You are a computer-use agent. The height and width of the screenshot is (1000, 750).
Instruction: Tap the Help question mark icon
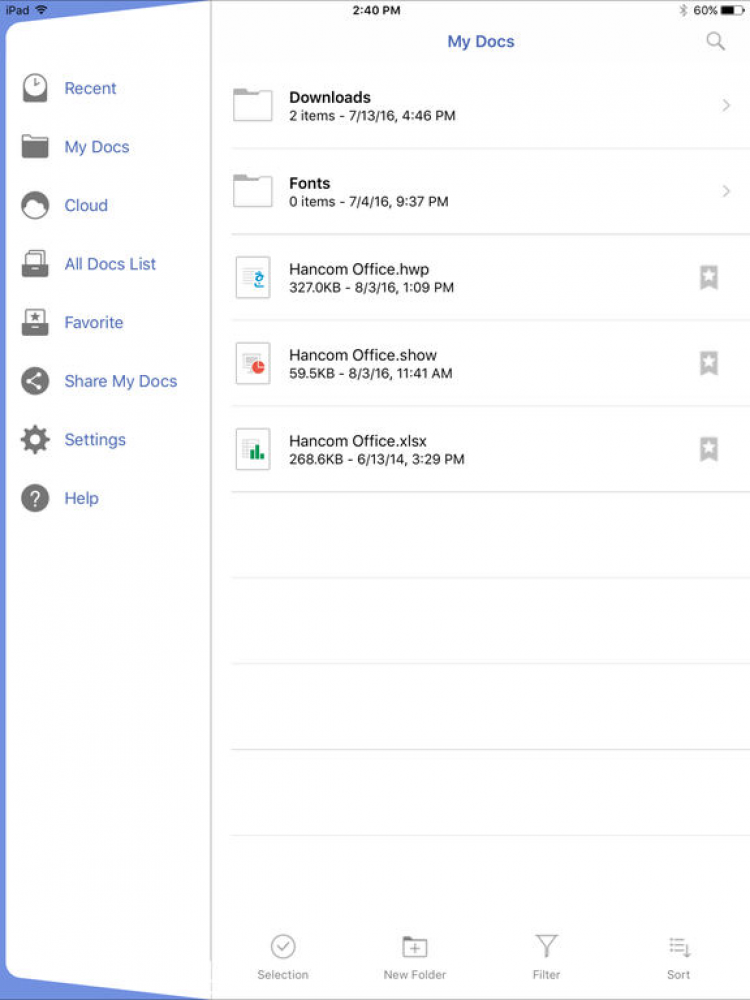coord(35,499)
